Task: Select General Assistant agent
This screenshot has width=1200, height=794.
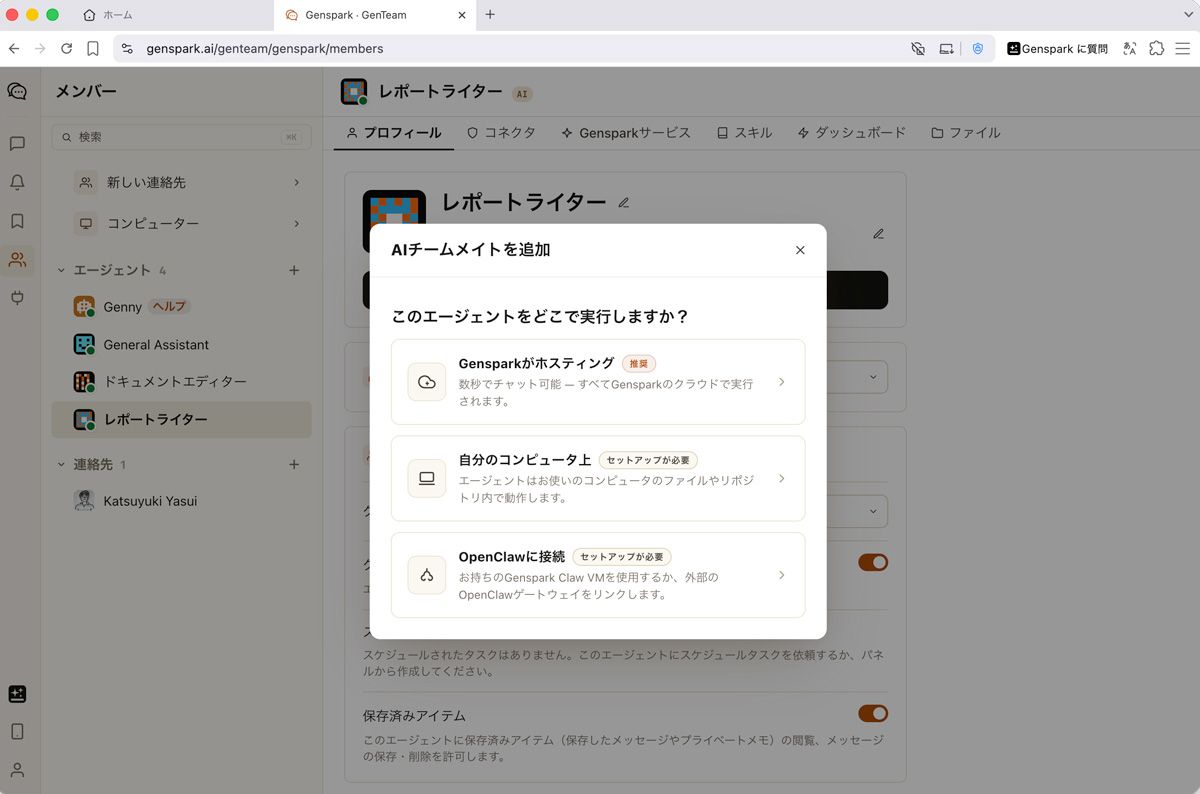Action: pos(182,344)
